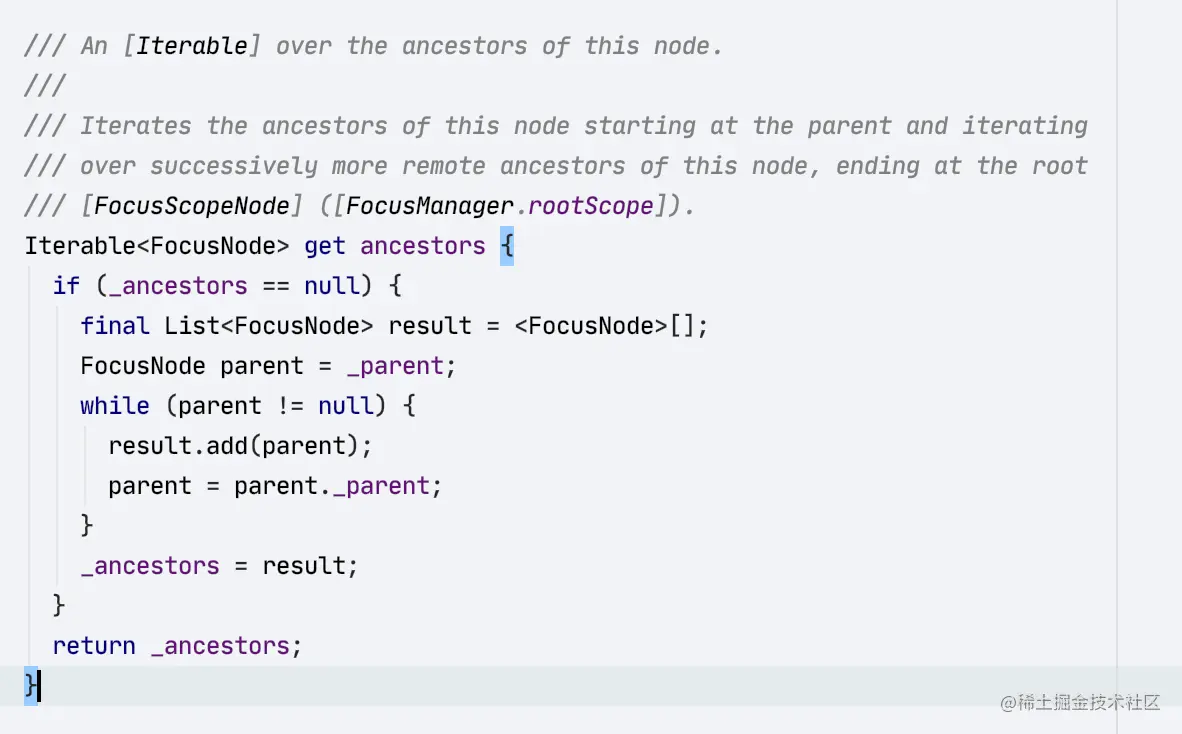Image resolution: width=1182 pixels, height=734 pixels.
Task: Click the 稀土掘金技术社区 watermark
Action: click(1080, 702)
